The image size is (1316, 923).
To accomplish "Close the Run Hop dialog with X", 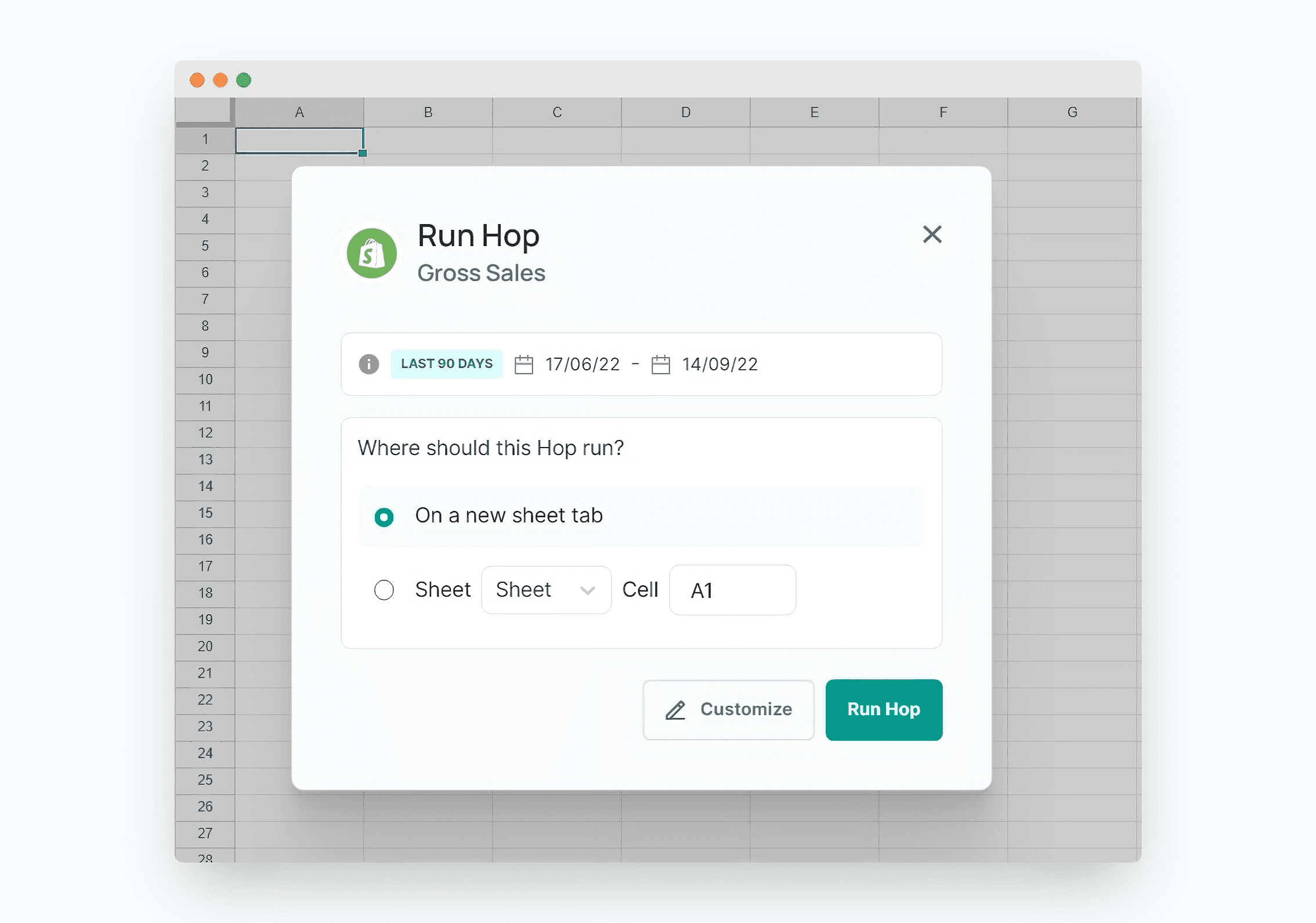I will click(x=932, y=235).
